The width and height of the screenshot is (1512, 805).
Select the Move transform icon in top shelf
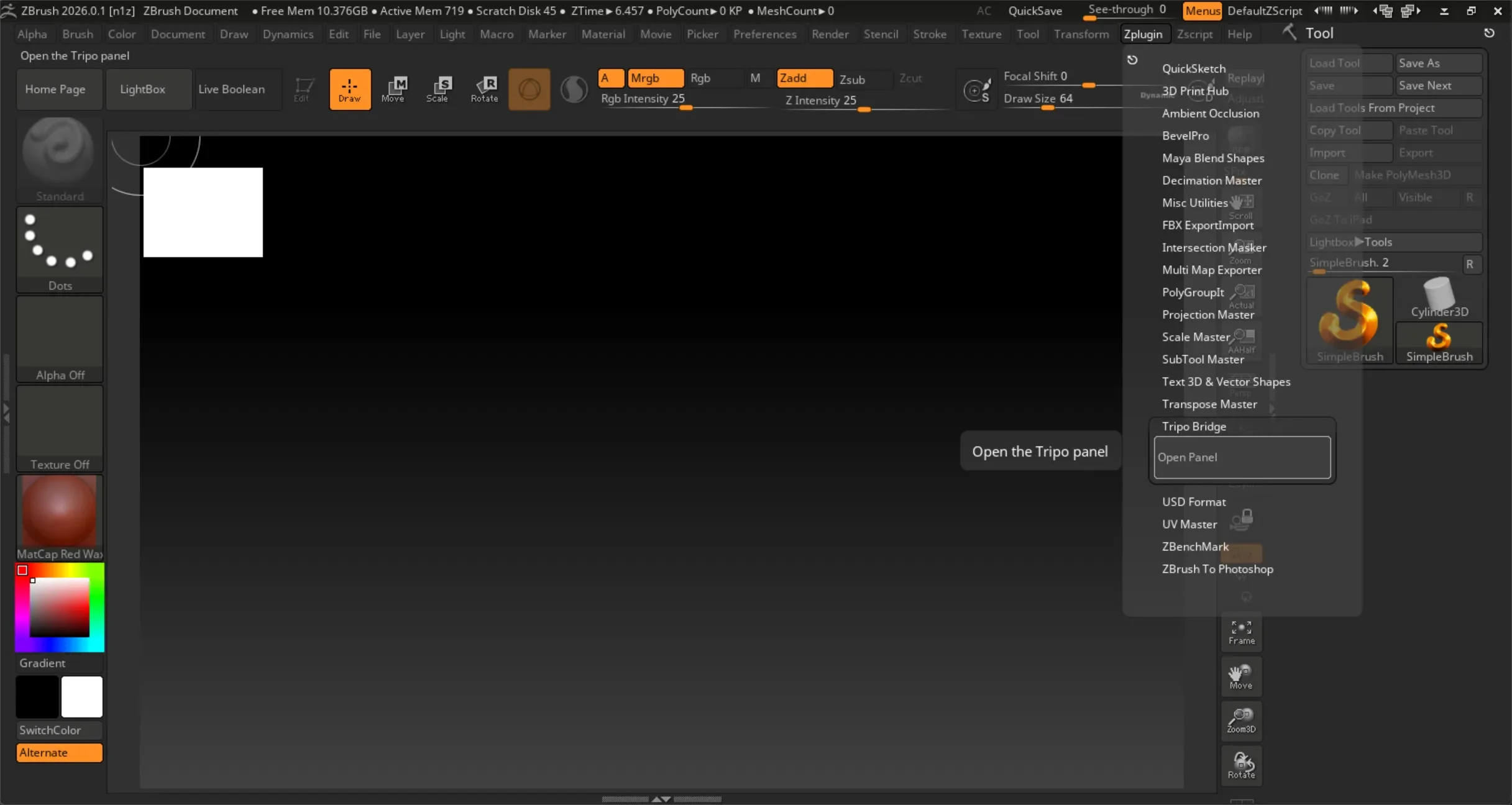pos(393,89)
